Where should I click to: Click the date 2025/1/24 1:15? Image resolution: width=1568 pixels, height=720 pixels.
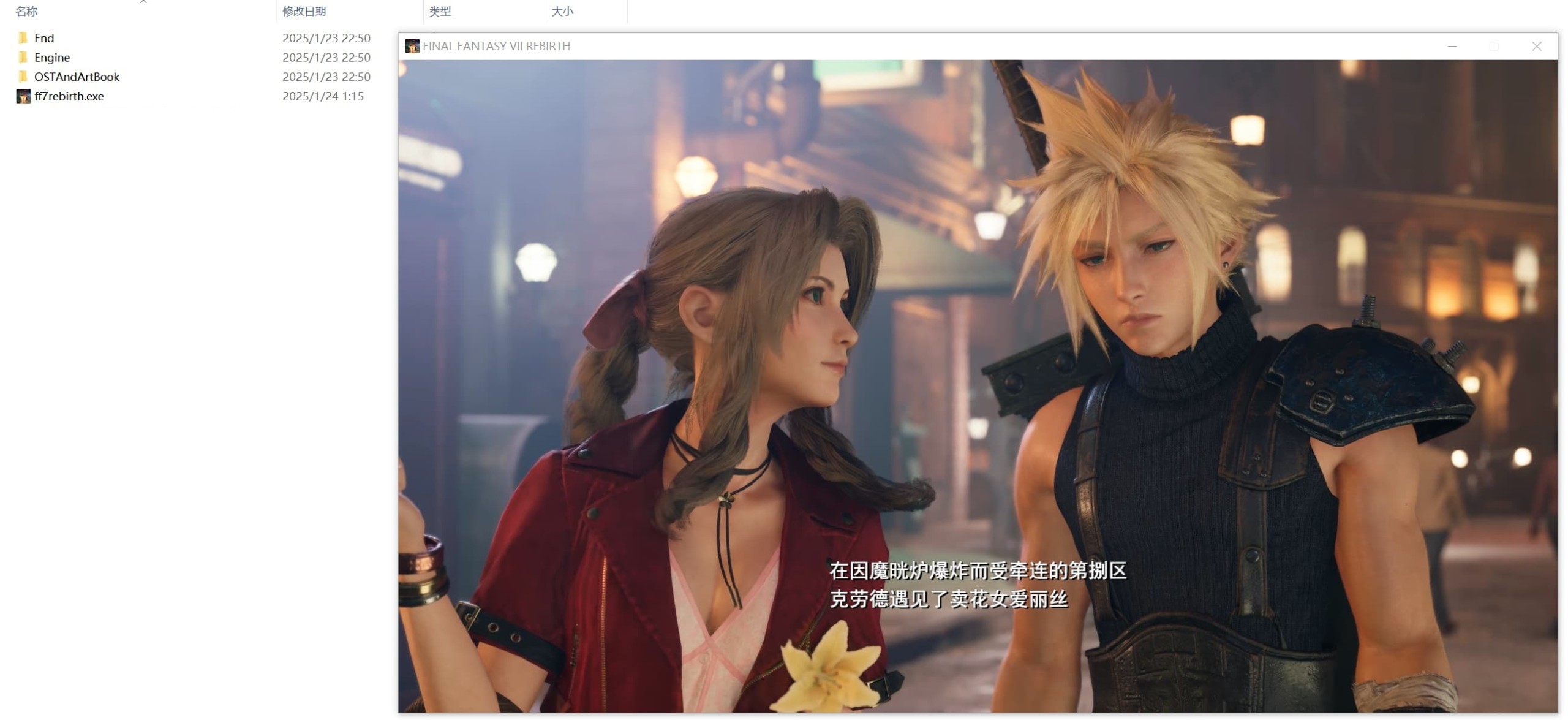(323, 96)
